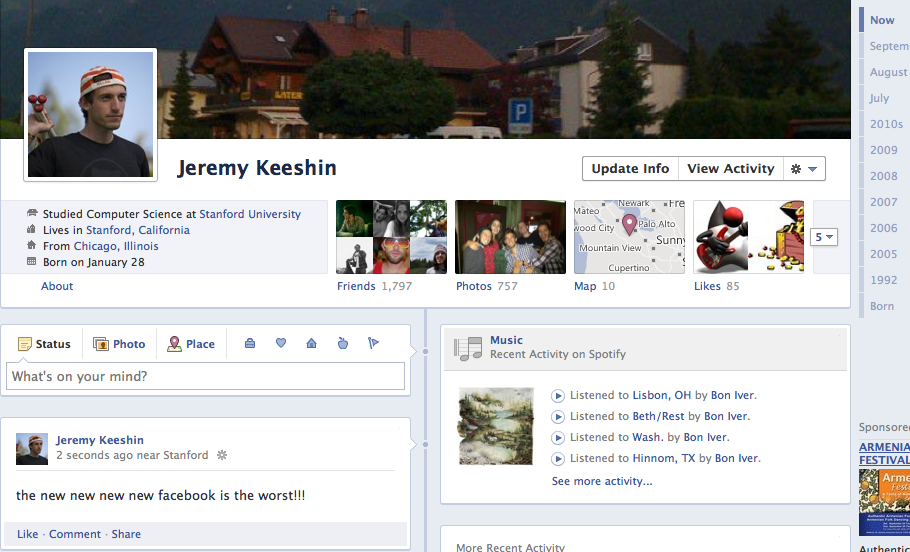Select the Photo tab in composer
910x552 pixels.
tap(119, 344)
